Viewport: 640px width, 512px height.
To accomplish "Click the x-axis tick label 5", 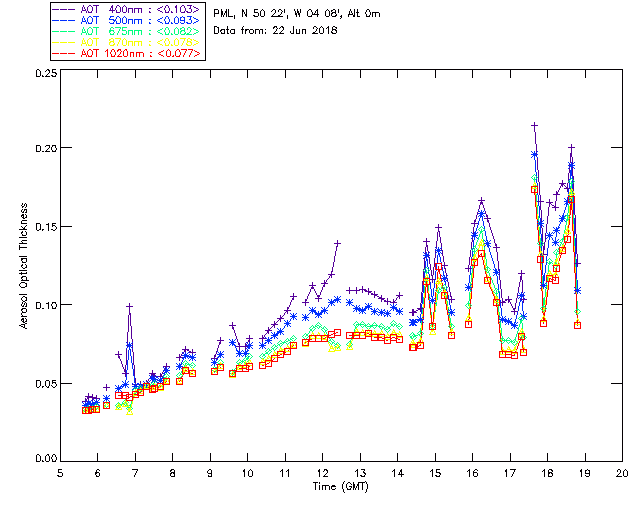I will (60, 473).
